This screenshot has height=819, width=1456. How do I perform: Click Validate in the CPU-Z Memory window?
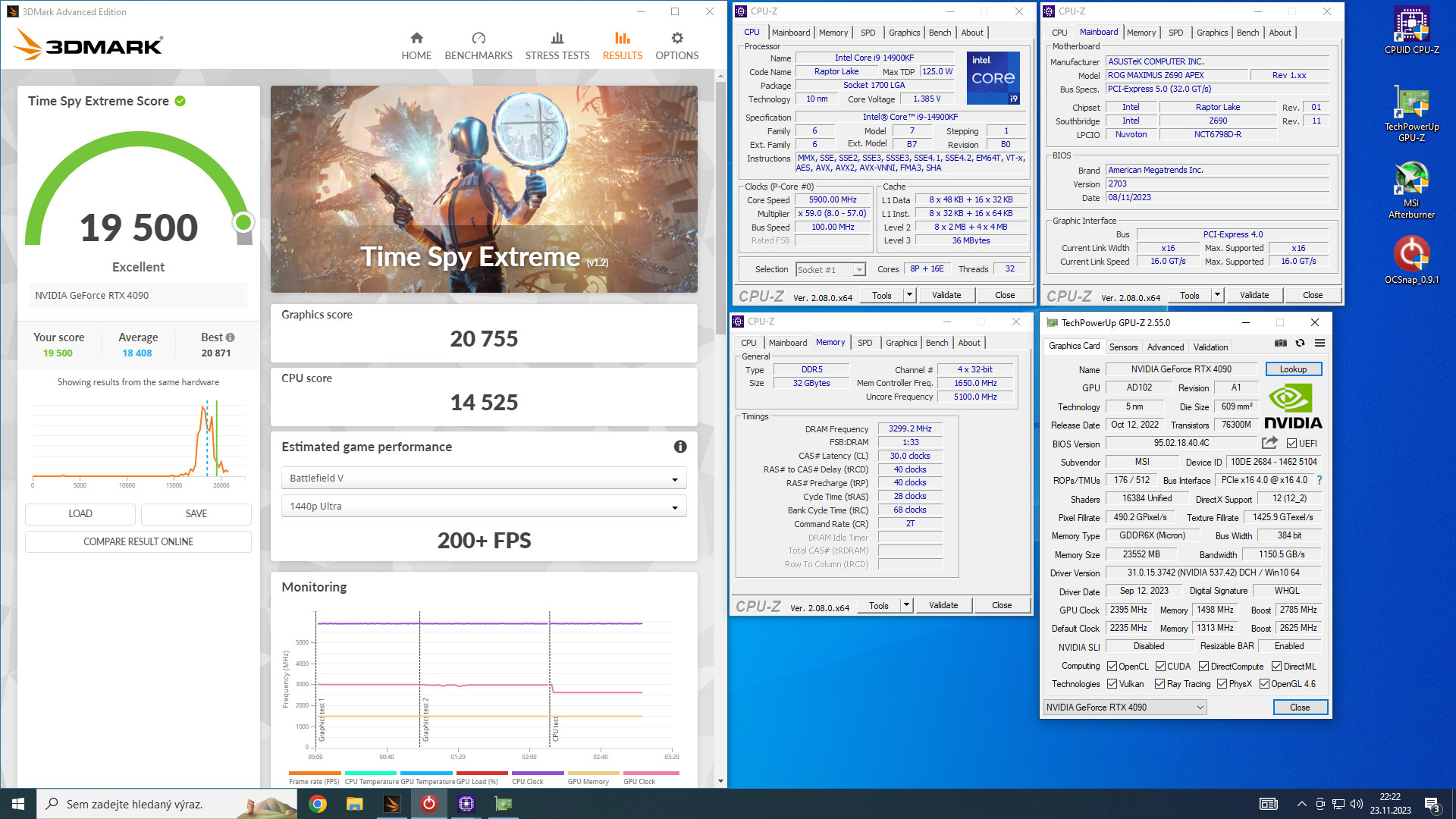[x=943, y=605]
